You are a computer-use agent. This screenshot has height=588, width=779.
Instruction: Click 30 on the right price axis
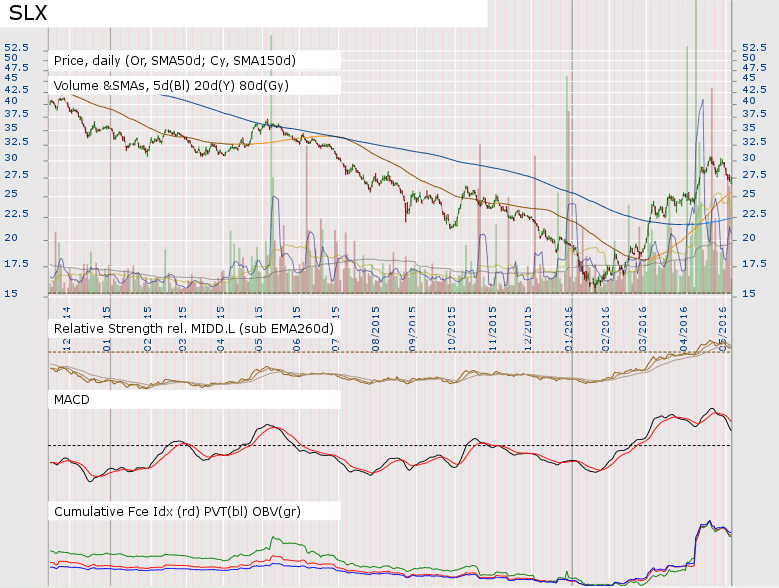744,158
